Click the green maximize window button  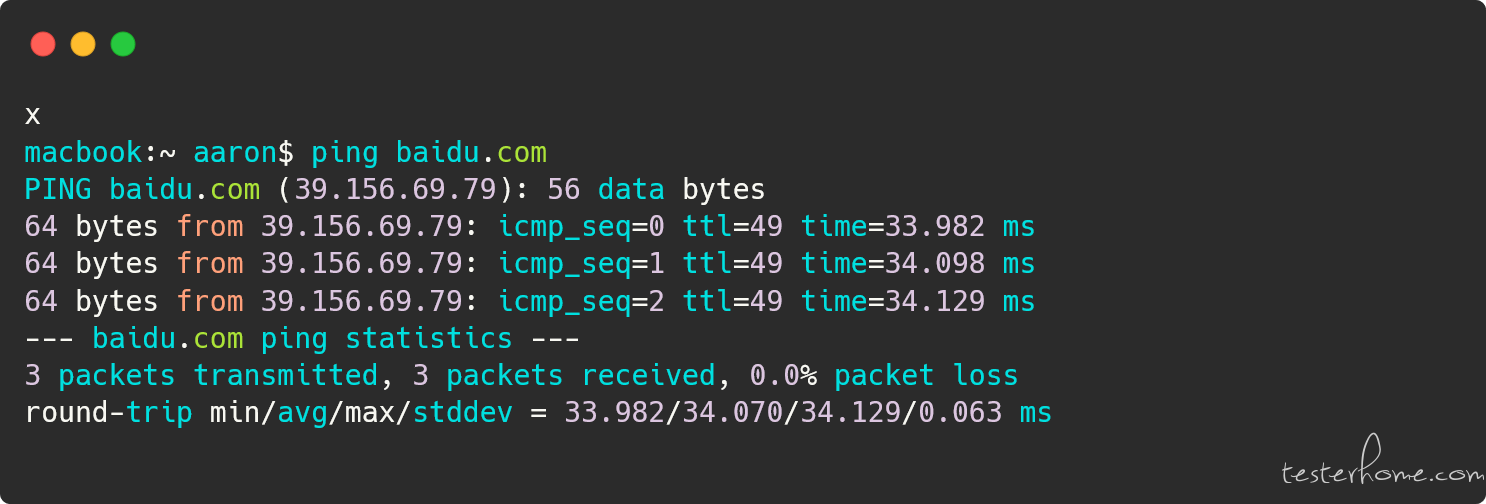click(123, 44)
